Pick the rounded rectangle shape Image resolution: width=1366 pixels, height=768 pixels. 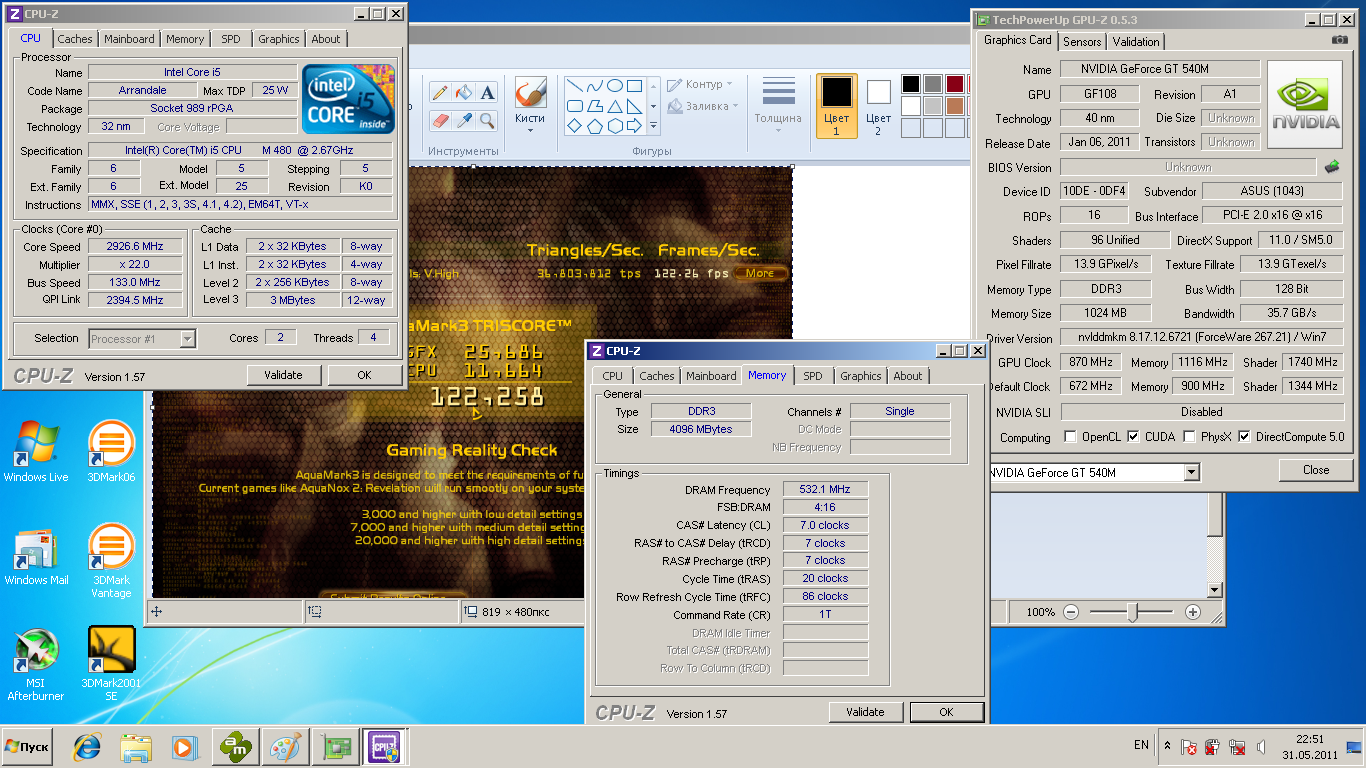coord(575,106)
